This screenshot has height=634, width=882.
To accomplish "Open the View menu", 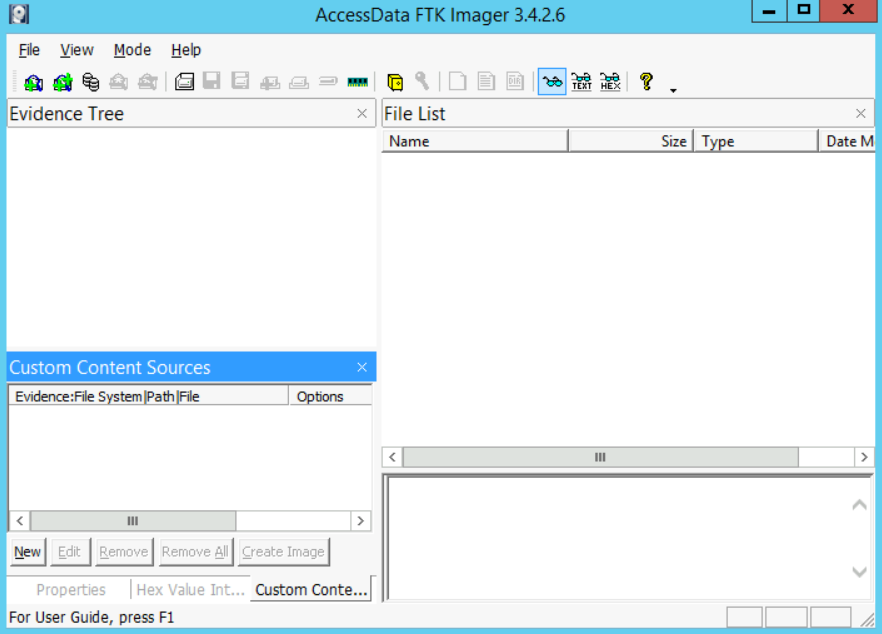I will (76, 50).
